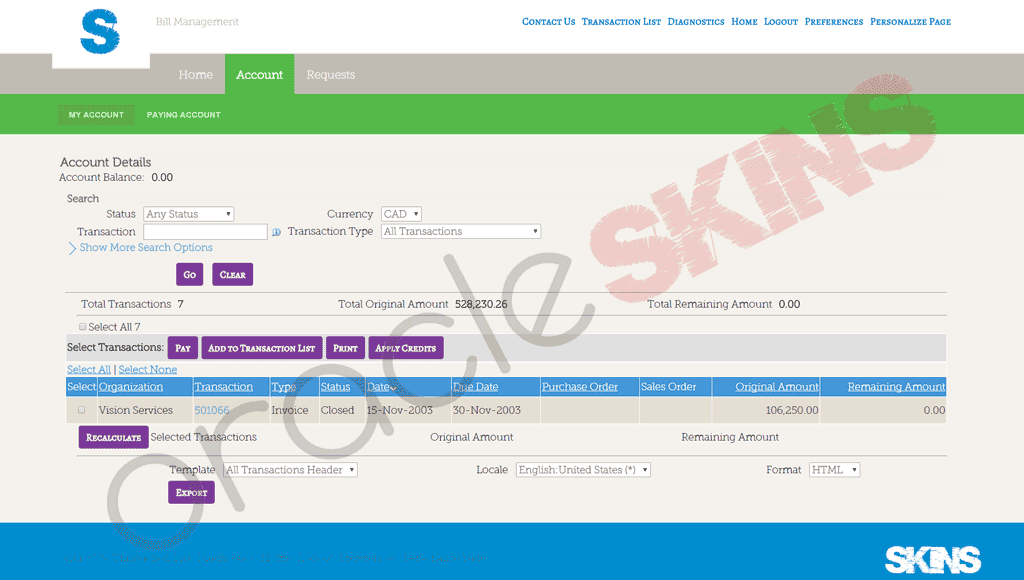This screenshot has width=1024, height=580.
Task: Click the Transaction search input field
Action: tap(212, 232)
